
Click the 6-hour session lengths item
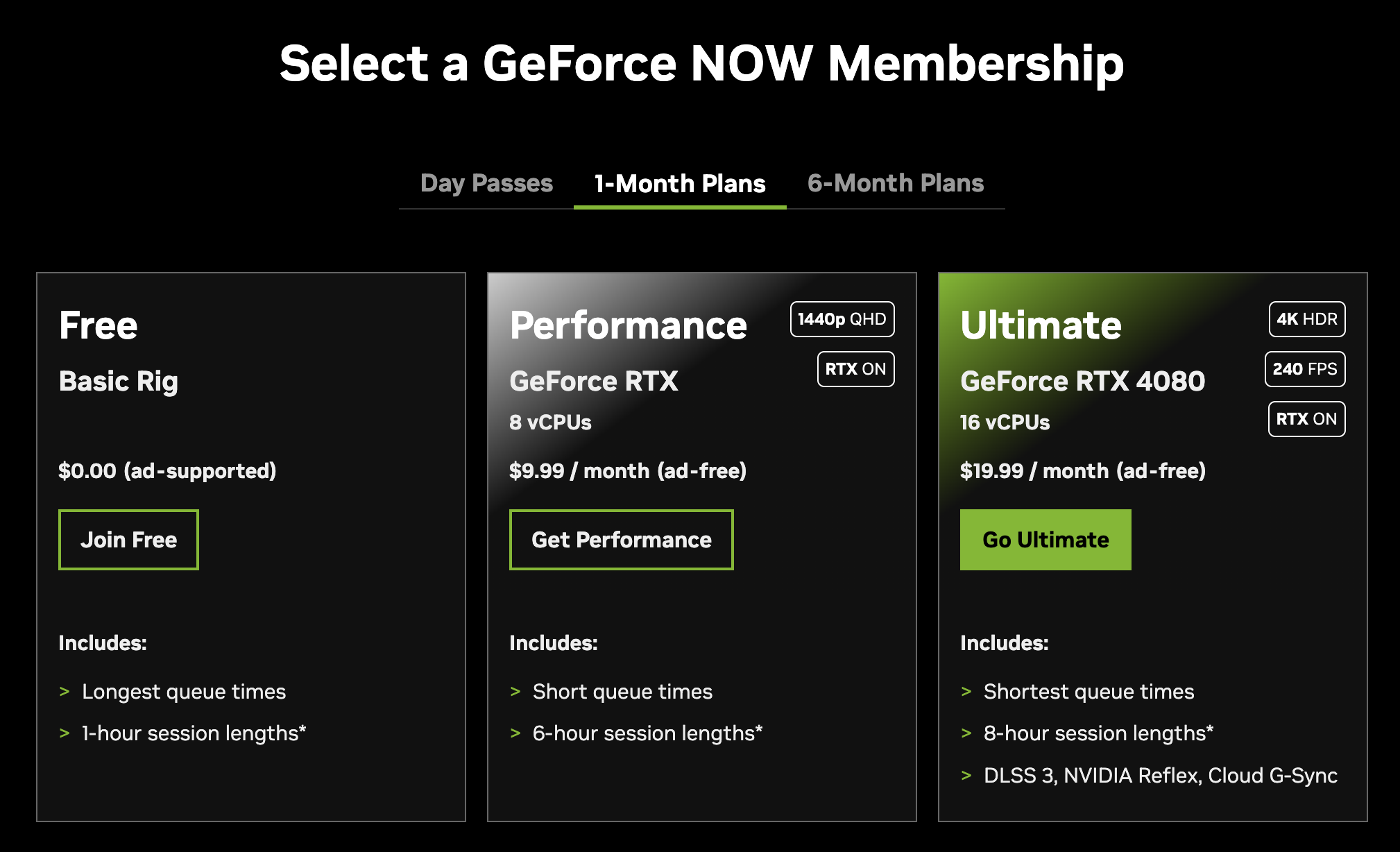tap(648, 733)
